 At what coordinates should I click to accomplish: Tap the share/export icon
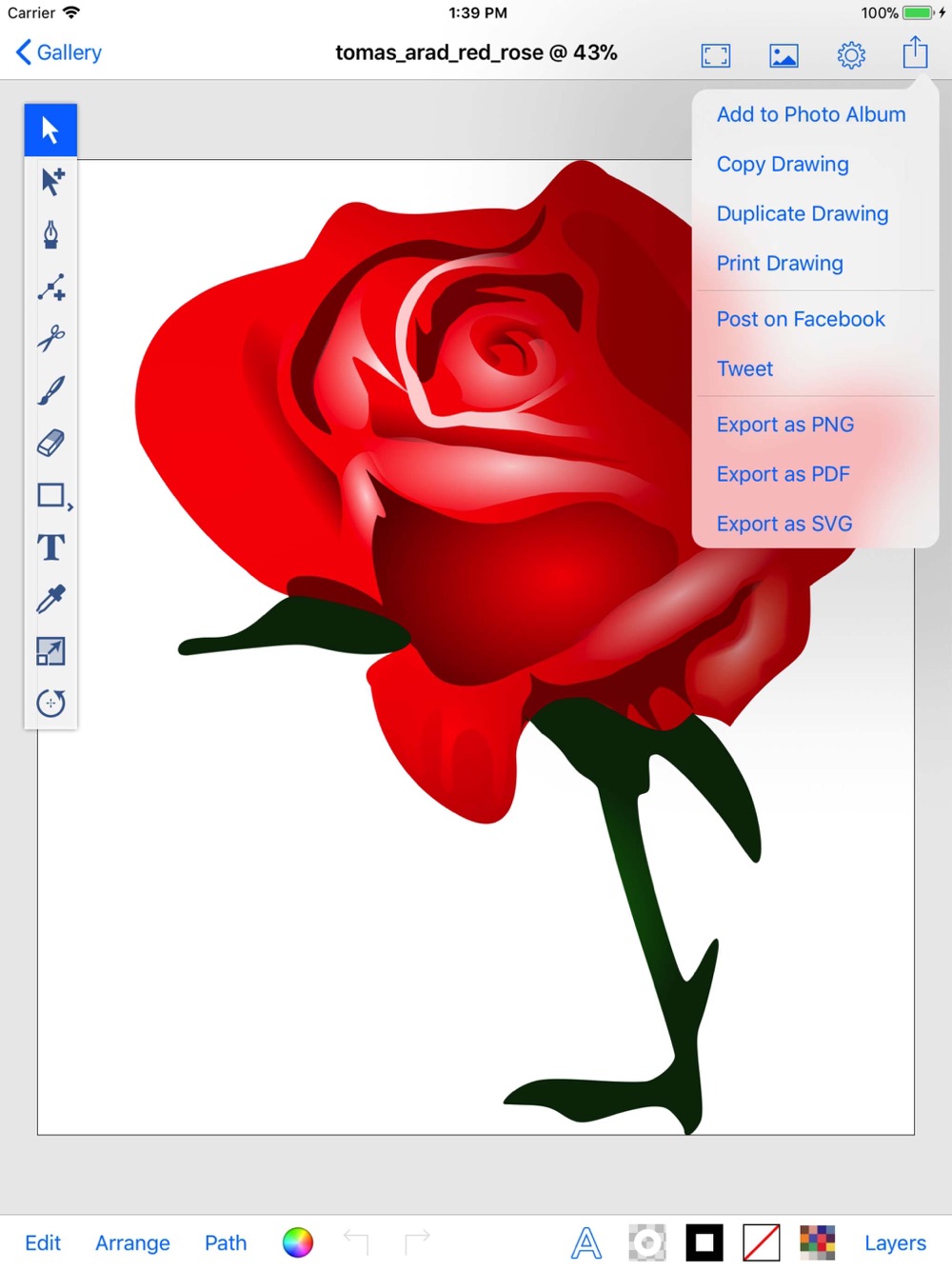[x=915, y=52]
